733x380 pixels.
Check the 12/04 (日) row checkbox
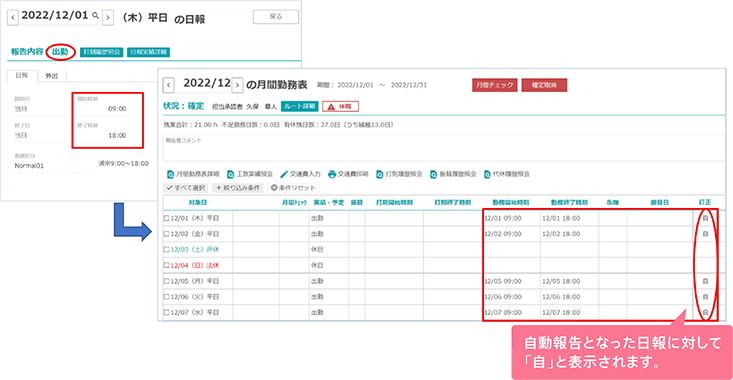point(166,265)
